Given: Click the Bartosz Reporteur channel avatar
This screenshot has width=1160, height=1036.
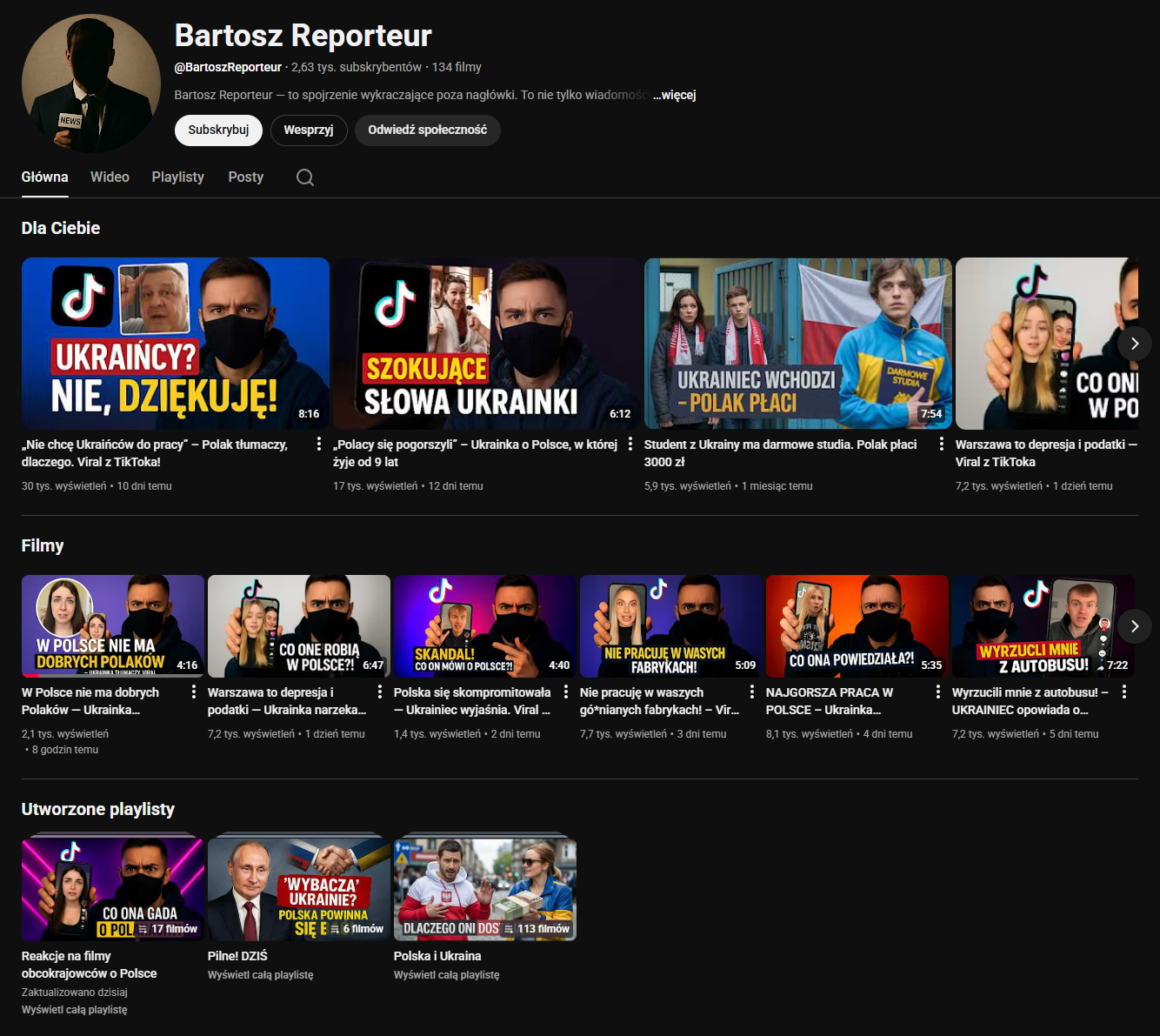Looking at the screenshot, I should 91,84.
